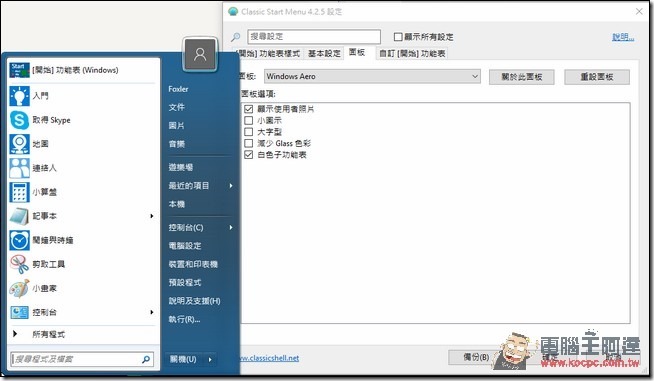Expand left-column 控制台 submenu arrow
The height and width of the screenshot is (381, 654).
coord(152,312)
